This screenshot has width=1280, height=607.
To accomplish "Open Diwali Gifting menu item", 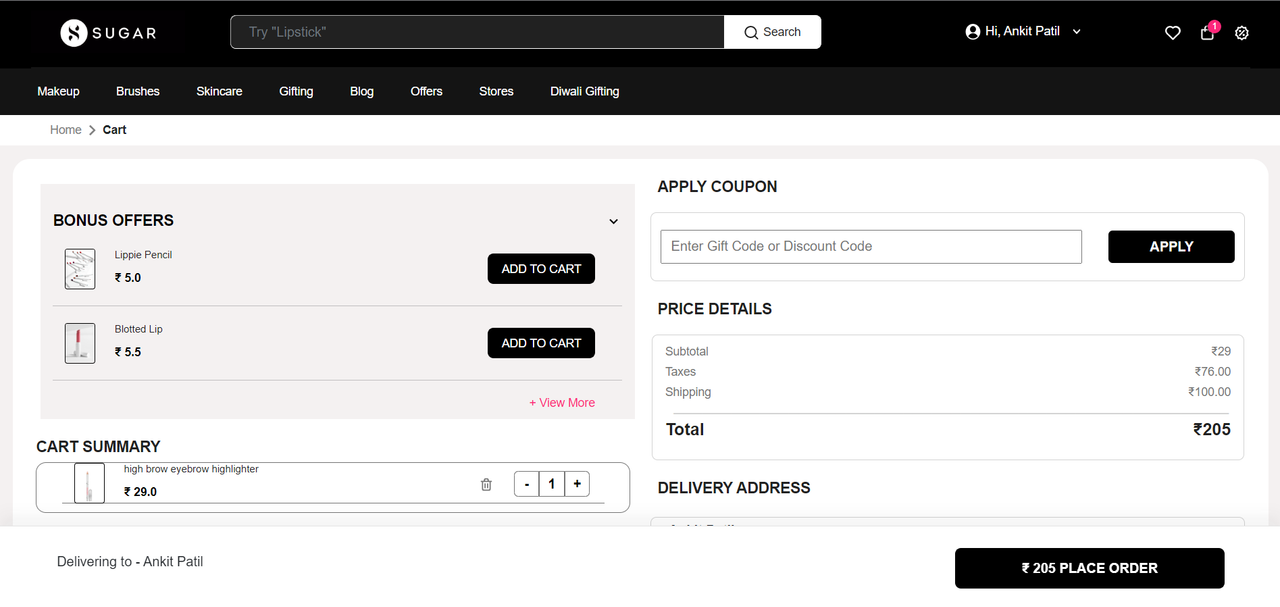I will (585, 91).
